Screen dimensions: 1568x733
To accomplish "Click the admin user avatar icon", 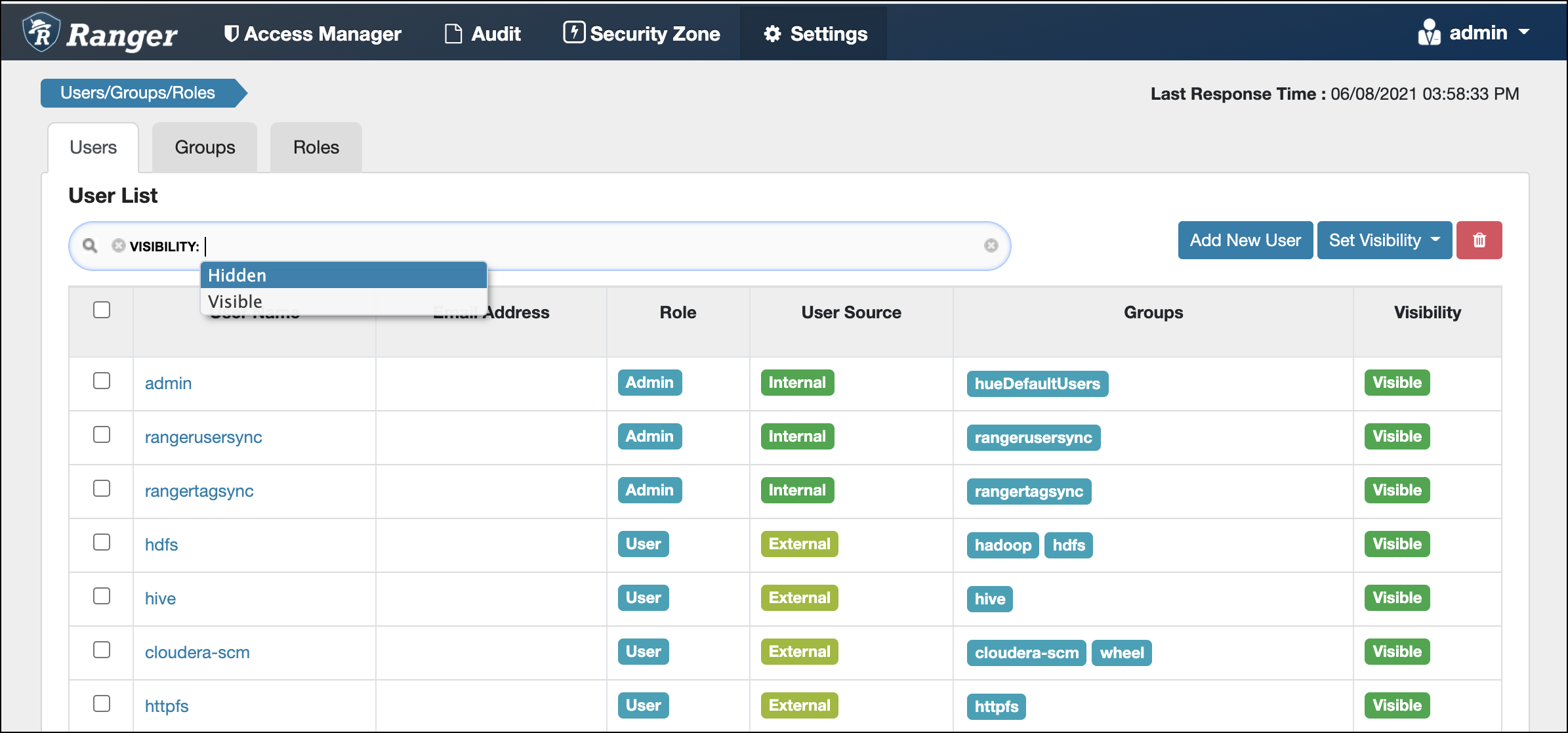I will tap(1428, 32).
